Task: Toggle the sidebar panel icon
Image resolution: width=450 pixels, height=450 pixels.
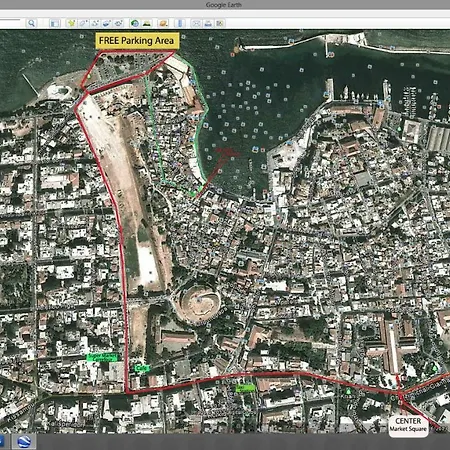Action: point(55,23)
